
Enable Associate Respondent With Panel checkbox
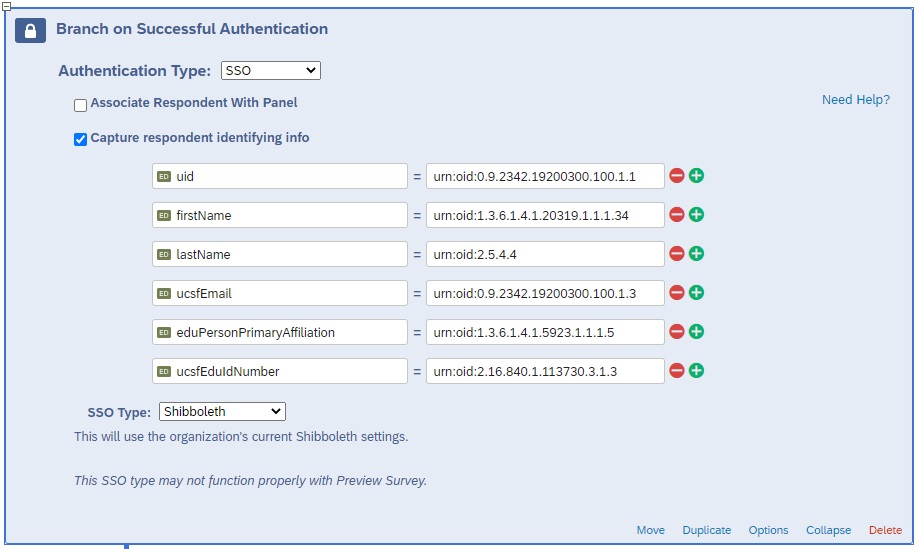pos(80,104)
